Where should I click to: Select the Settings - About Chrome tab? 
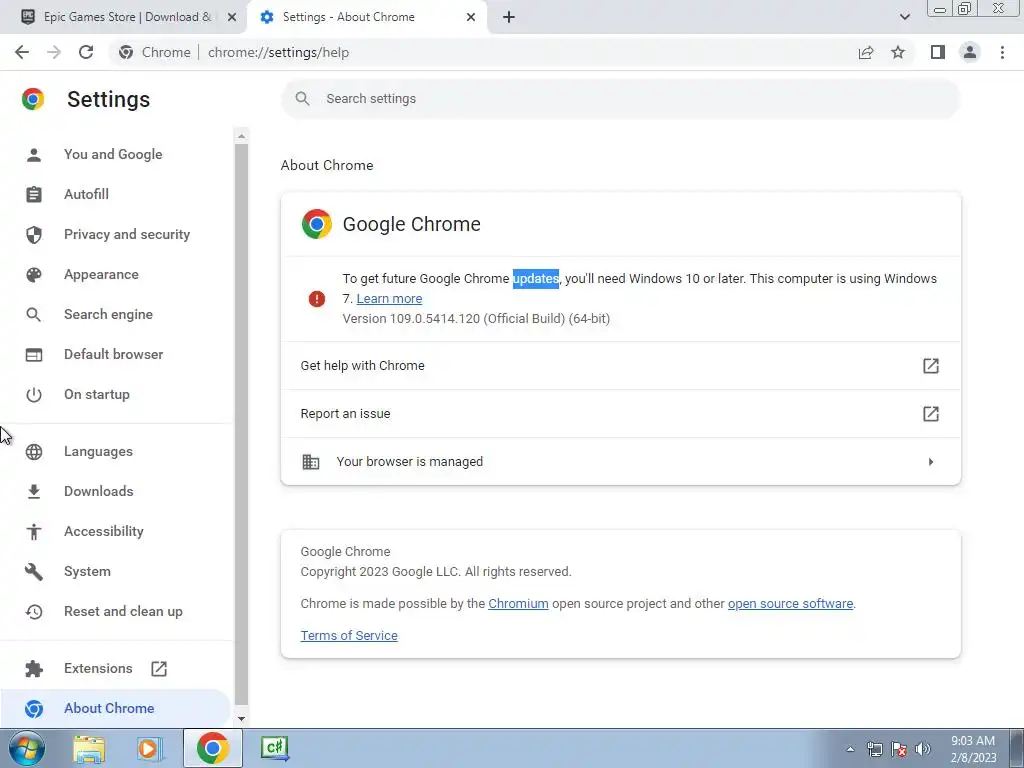click(x=366, y=17)
